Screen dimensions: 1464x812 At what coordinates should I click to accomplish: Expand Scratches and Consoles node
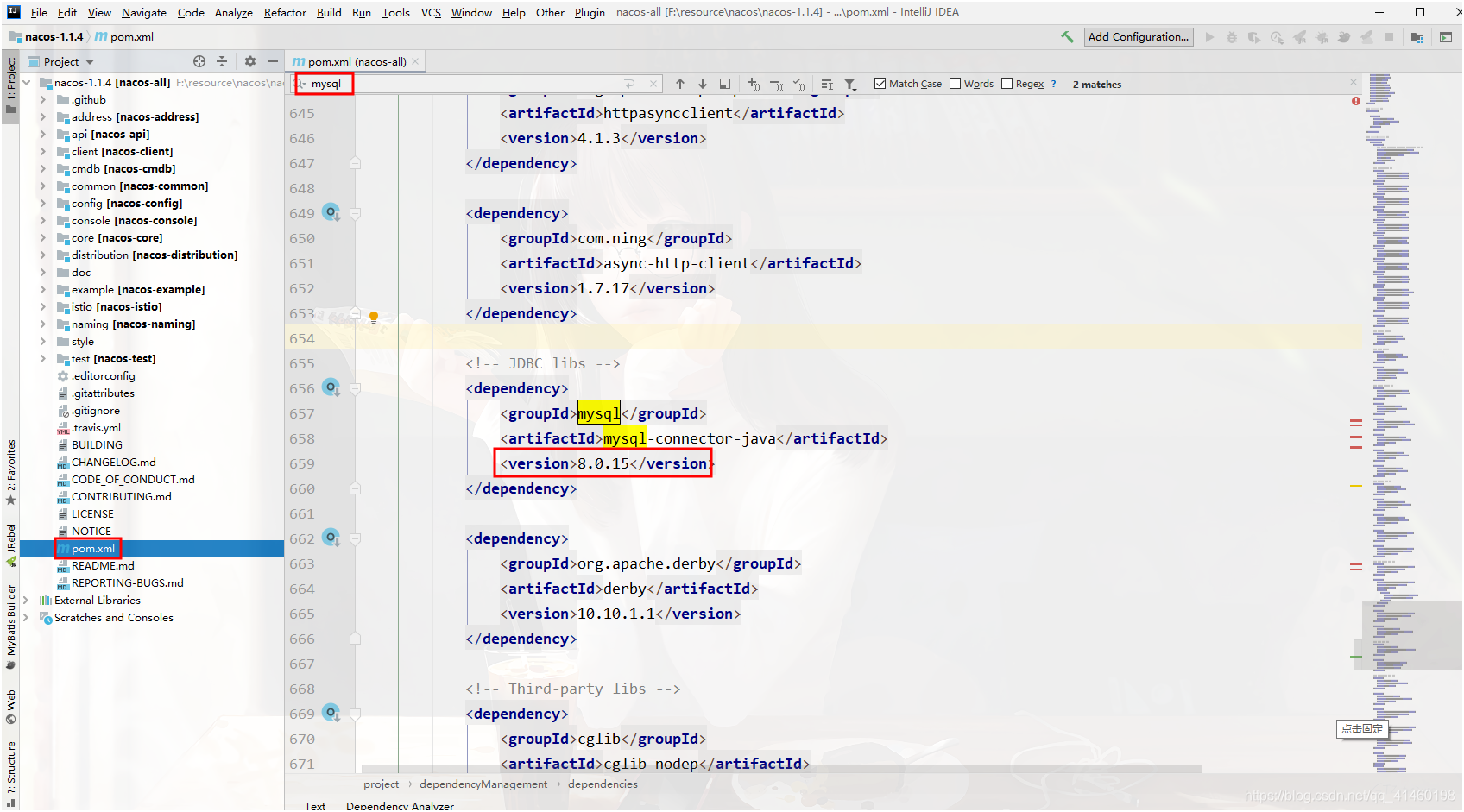26,618
